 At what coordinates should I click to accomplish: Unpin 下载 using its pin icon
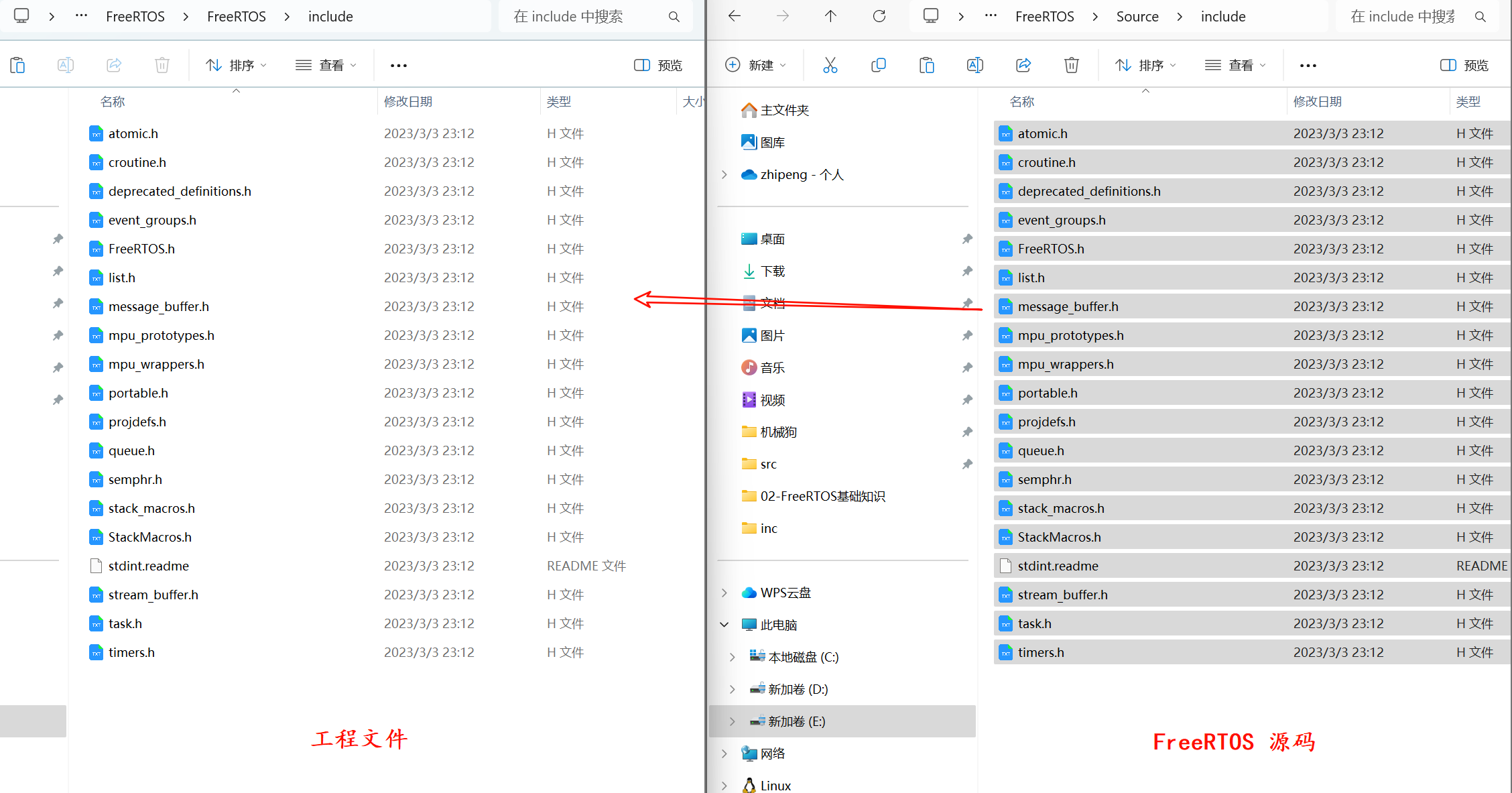coord(967,271)
